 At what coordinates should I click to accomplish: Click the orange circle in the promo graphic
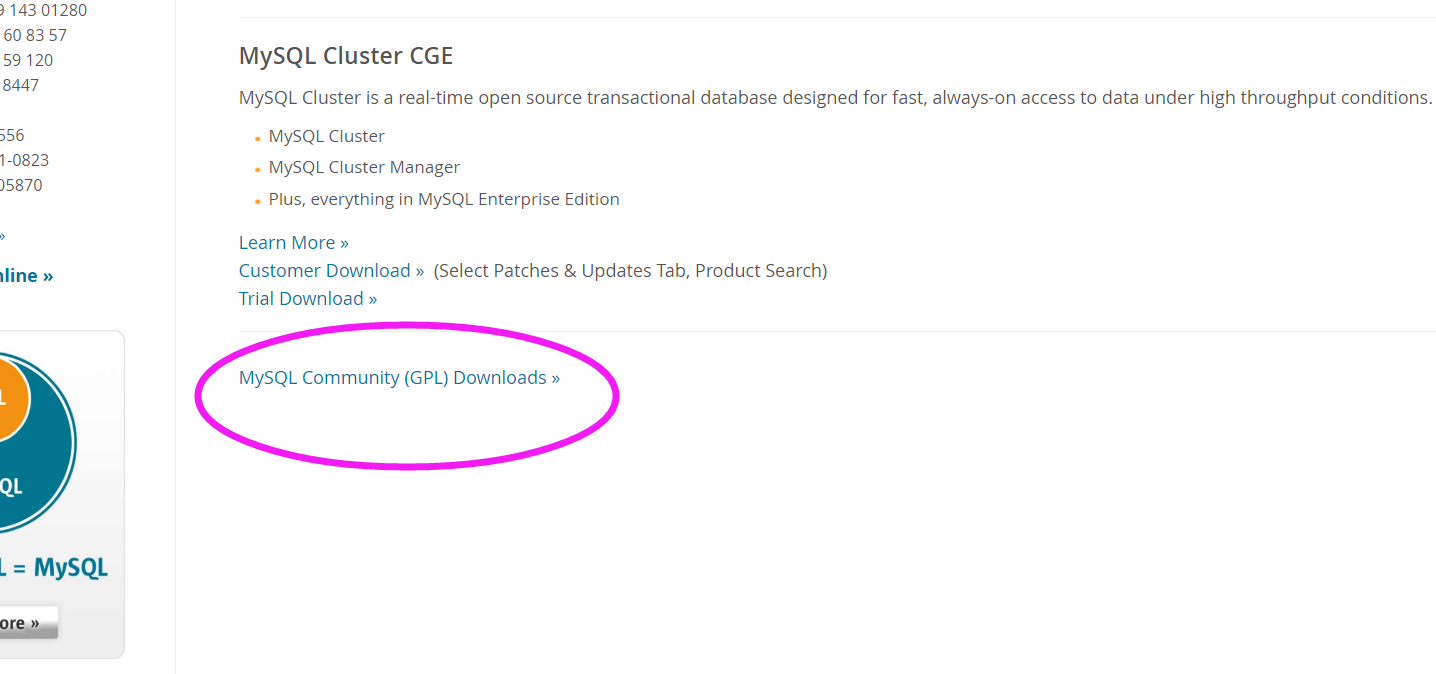[8, 400]
